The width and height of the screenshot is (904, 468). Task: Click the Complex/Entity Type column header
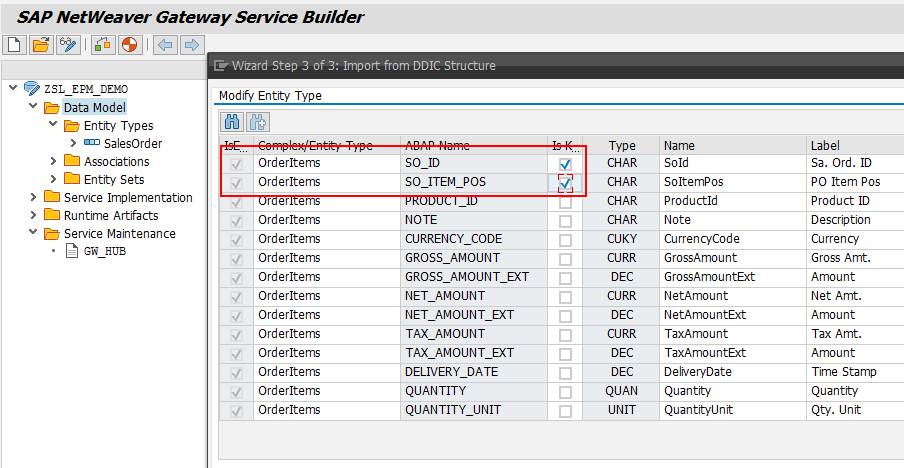point(327,146)
